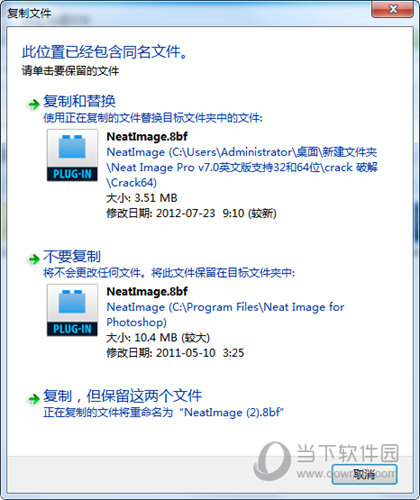Screen dimensions: 420x500
Task: Click description 使用正在复制的文件替换目标文件夹中的文件
Action: click(x=153, y=118)
